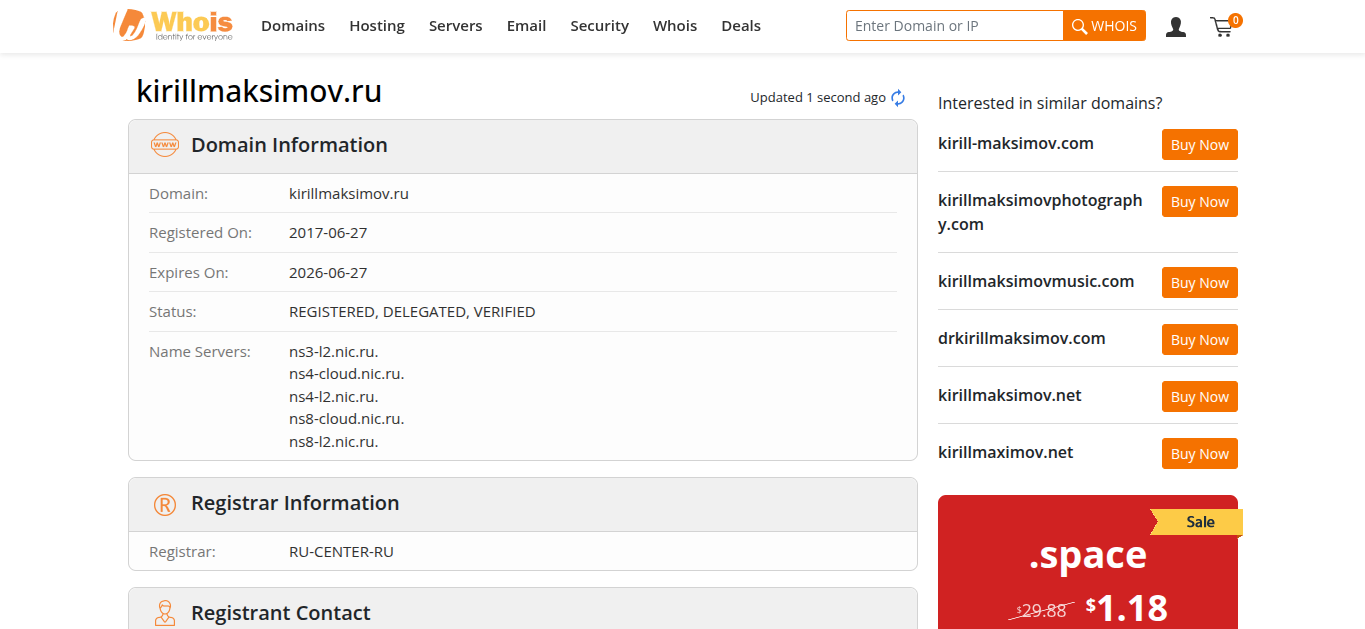Open the Hosting menu
This screenshot has width=1365, height=629.
(x=377, y=26)
